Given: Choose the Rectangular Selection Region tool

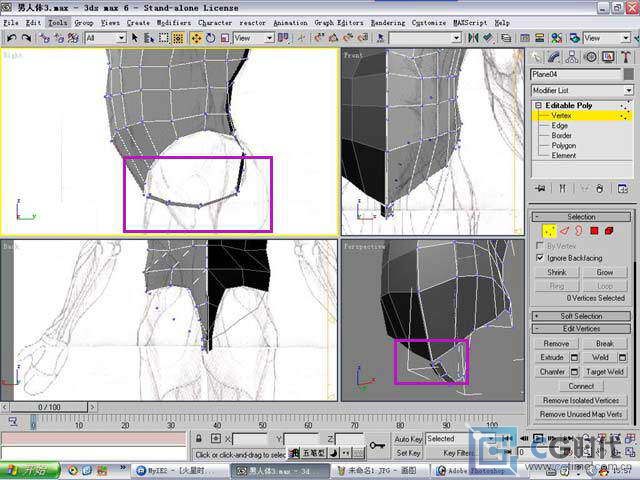Looking at the screenshot, I should pyautogui.click(x=164, y=38).
